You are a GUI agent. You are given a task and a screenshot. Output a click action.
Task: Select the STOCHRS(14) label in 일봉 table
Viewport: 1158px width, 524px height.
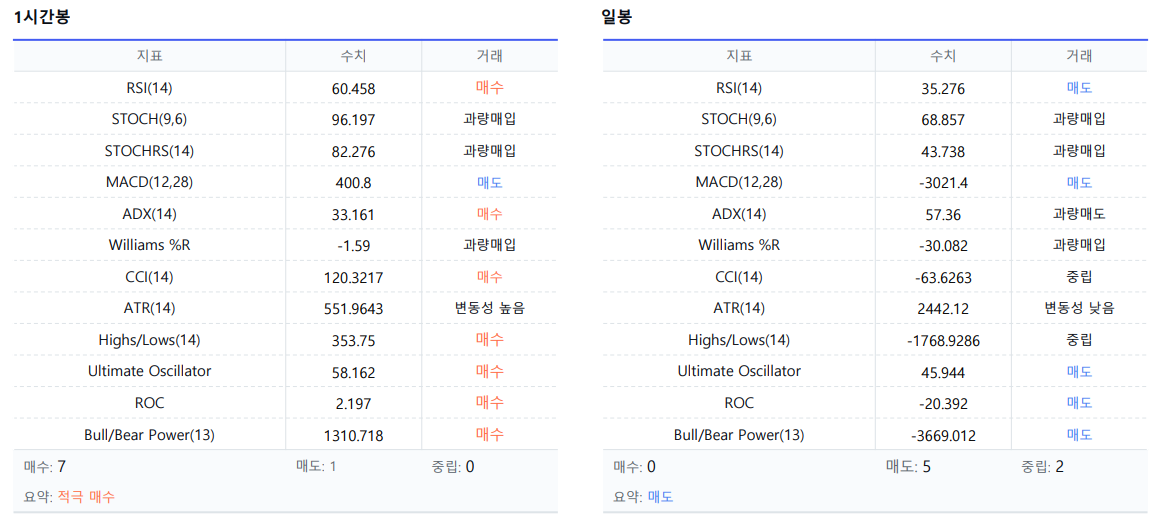pyautogui.click(x=739, y=151)
